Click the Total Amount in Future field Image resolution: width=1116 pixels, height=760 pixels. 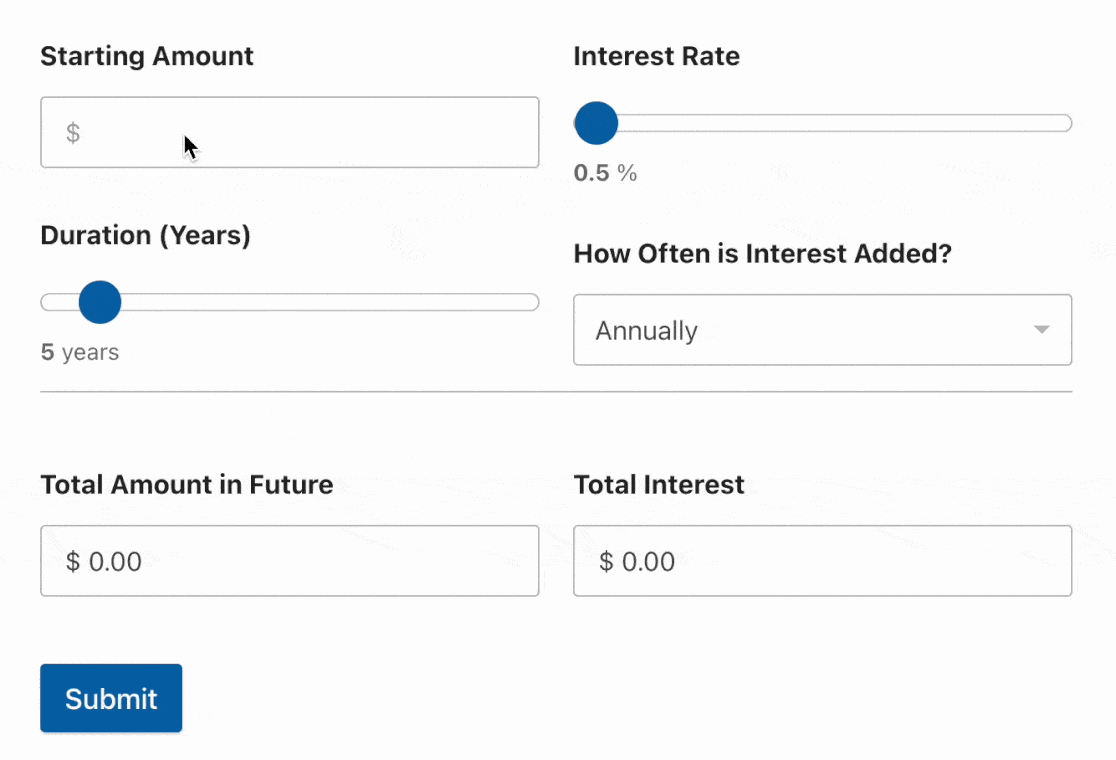(x=289, y=561)
